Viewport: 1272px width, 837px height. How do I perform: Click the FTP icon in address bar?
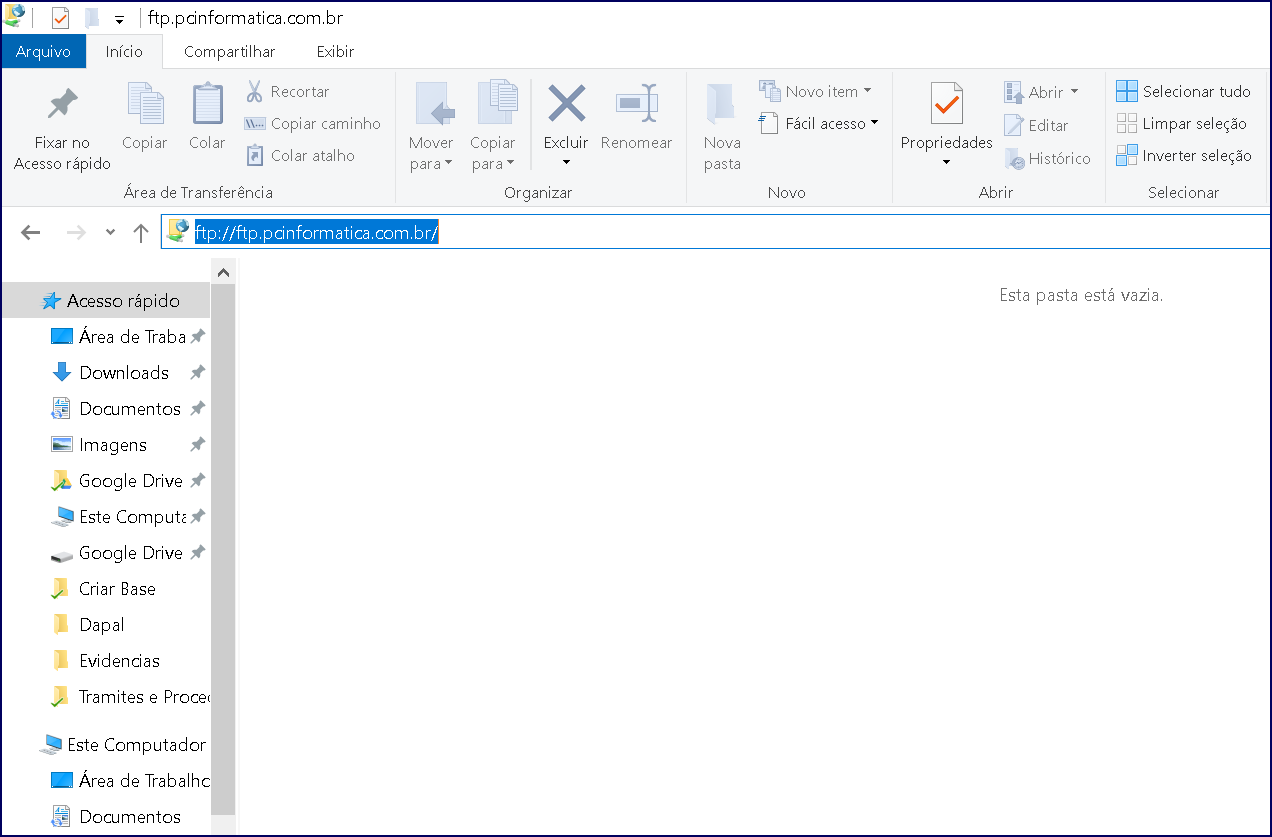pos(178,231)
